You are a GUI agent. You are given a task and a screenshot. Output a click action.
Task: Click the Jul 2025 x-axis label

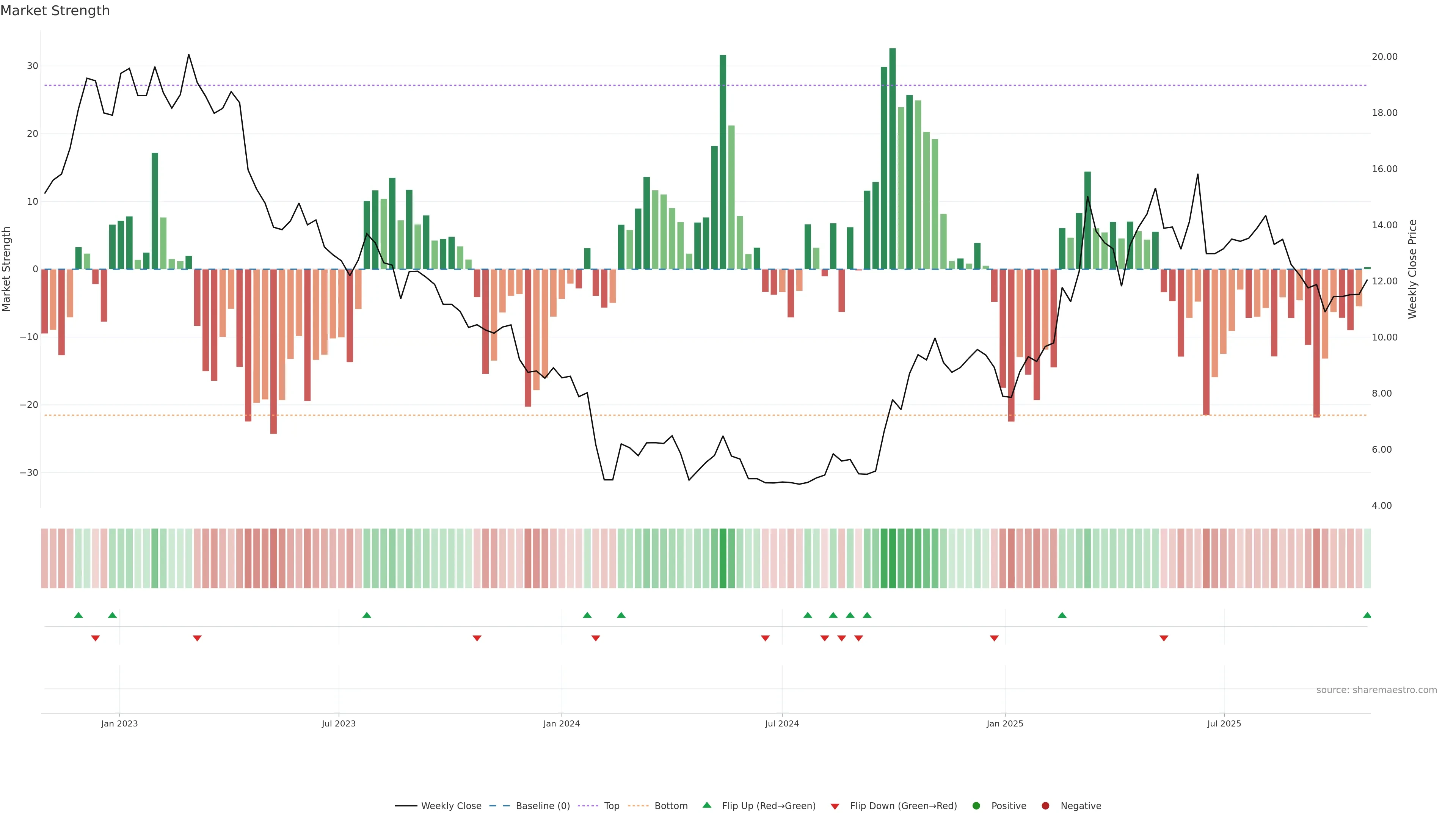click(x=1224, y=723)
